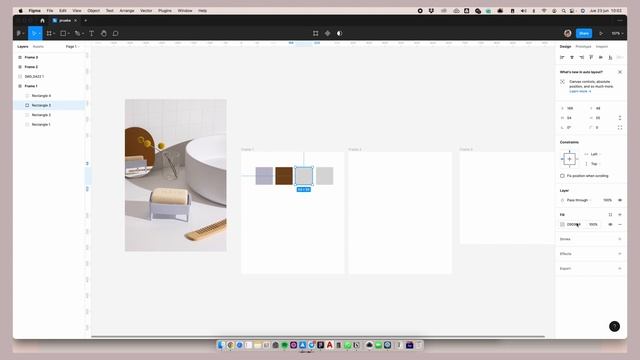
Task: Select the lavender rectangle on canvas
Action: (x=264, y=176)
